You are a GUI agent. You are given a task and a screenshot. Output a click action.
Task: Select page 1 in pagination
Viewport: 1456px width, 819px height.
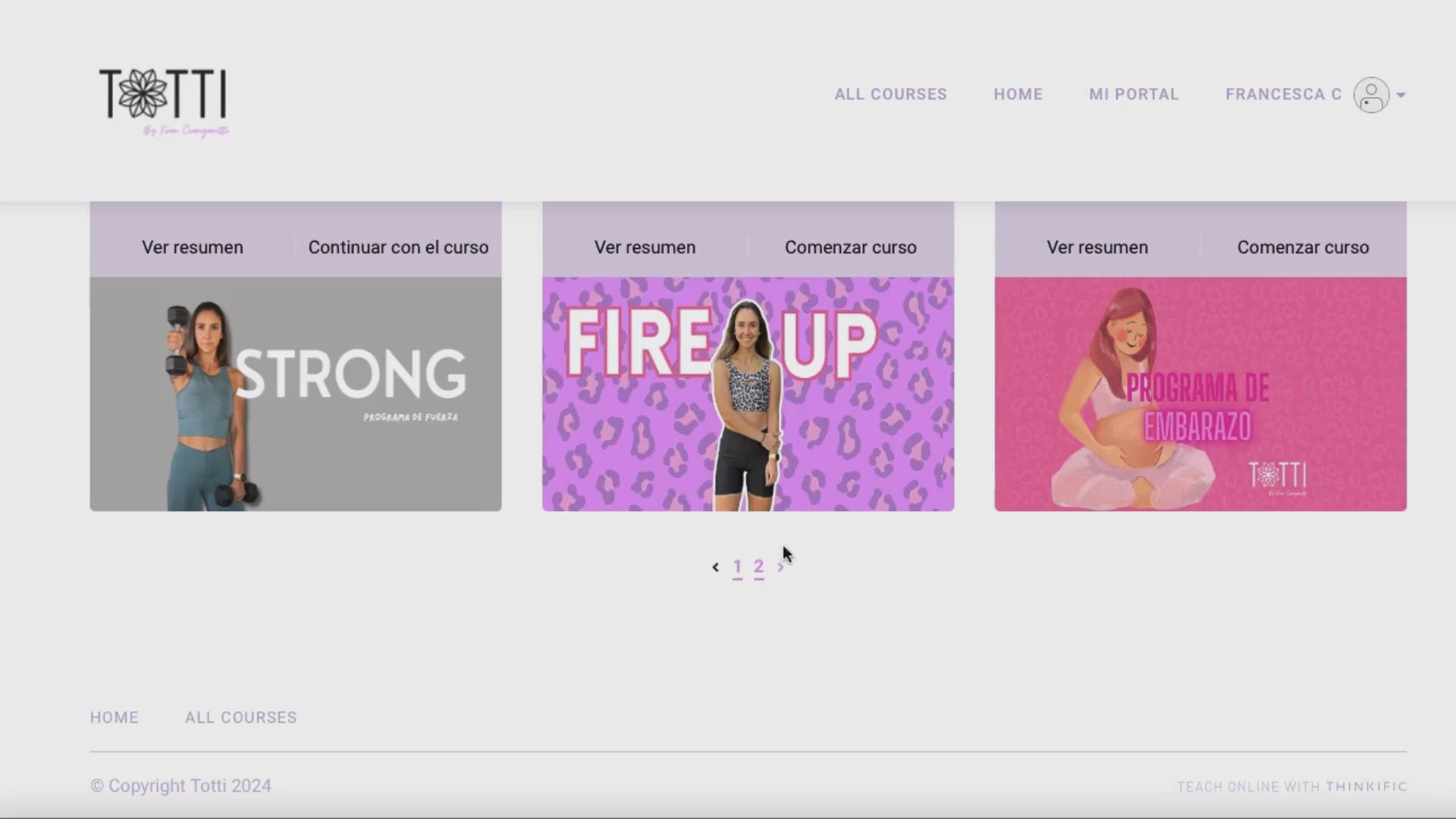737,567
